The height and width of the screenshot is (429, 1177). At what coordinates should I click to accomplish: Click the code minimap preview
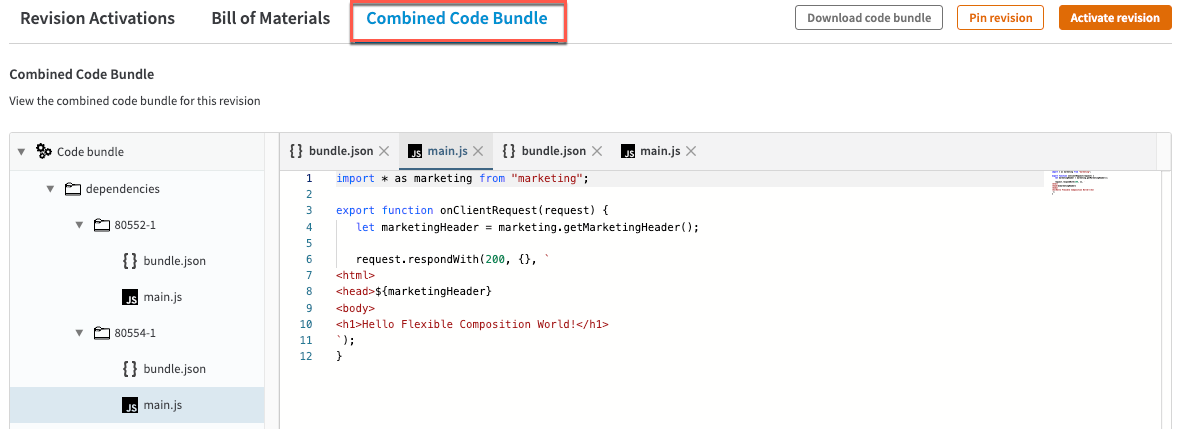pyautogui.click(x=1079, y=183)
